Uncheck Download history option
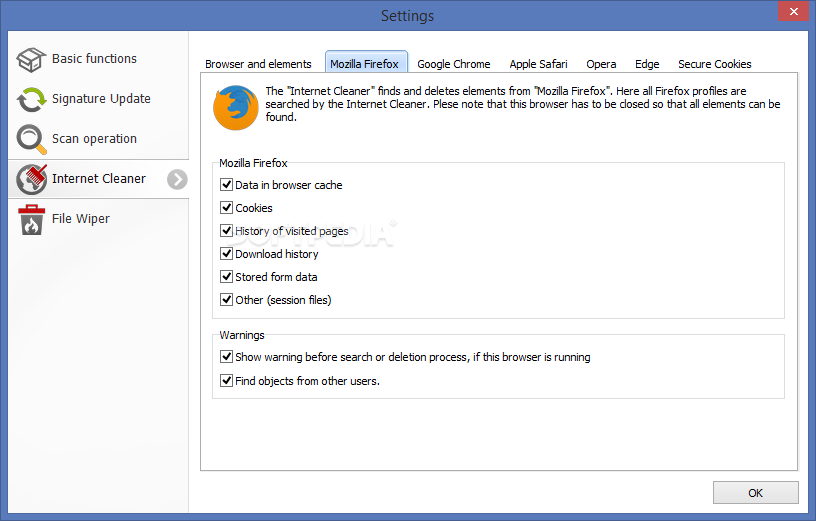Screen dimensions: 816x521 [226, 253]
